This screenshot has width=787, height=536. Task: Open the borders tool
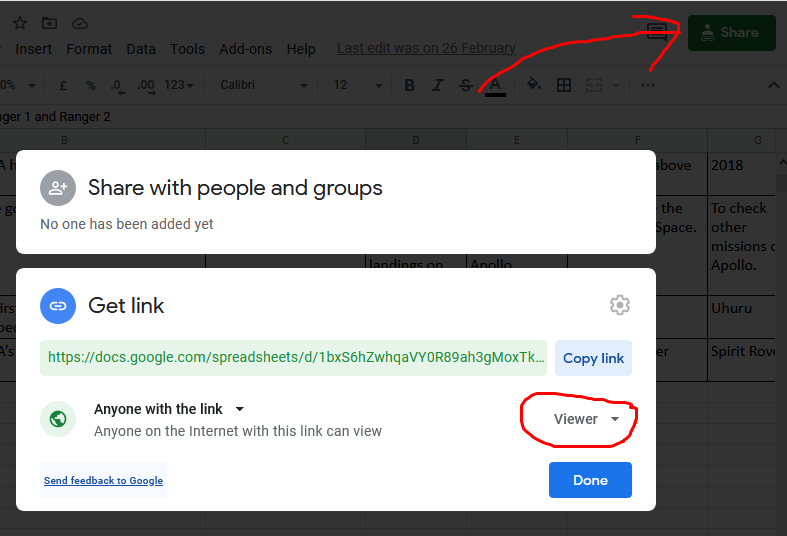(564, 85)
